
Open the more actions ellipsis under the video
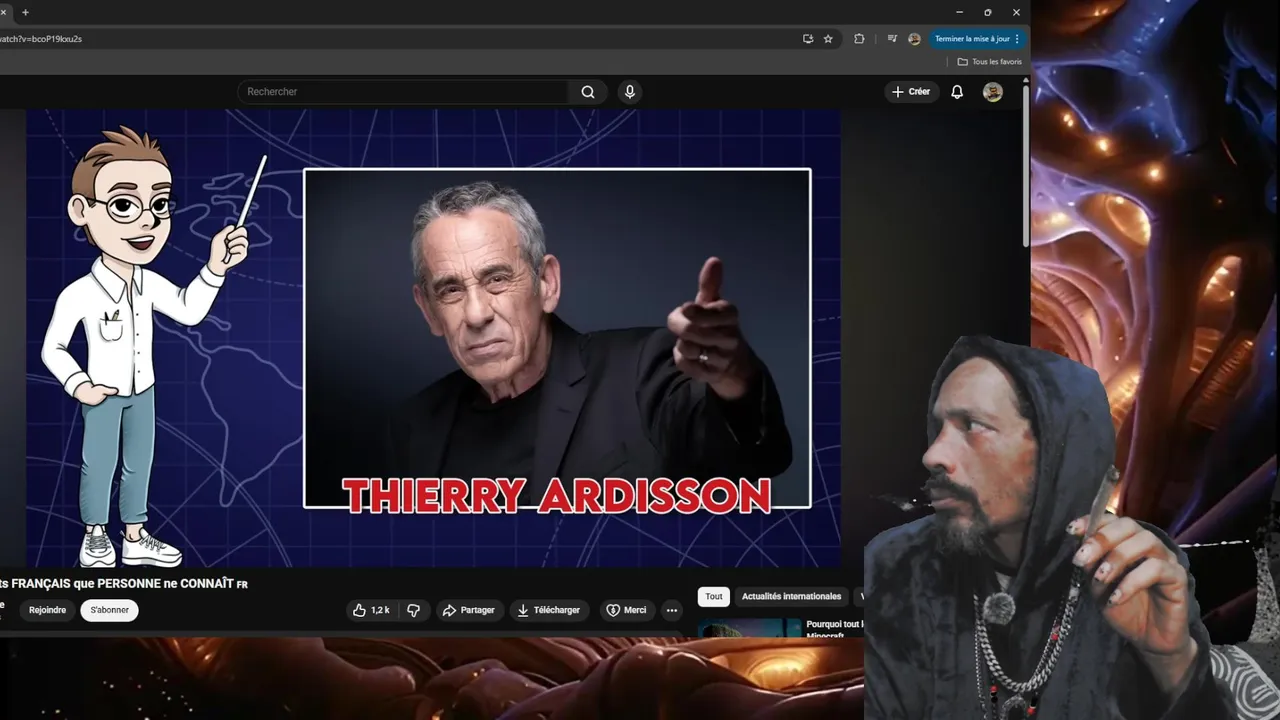(672, 610)
